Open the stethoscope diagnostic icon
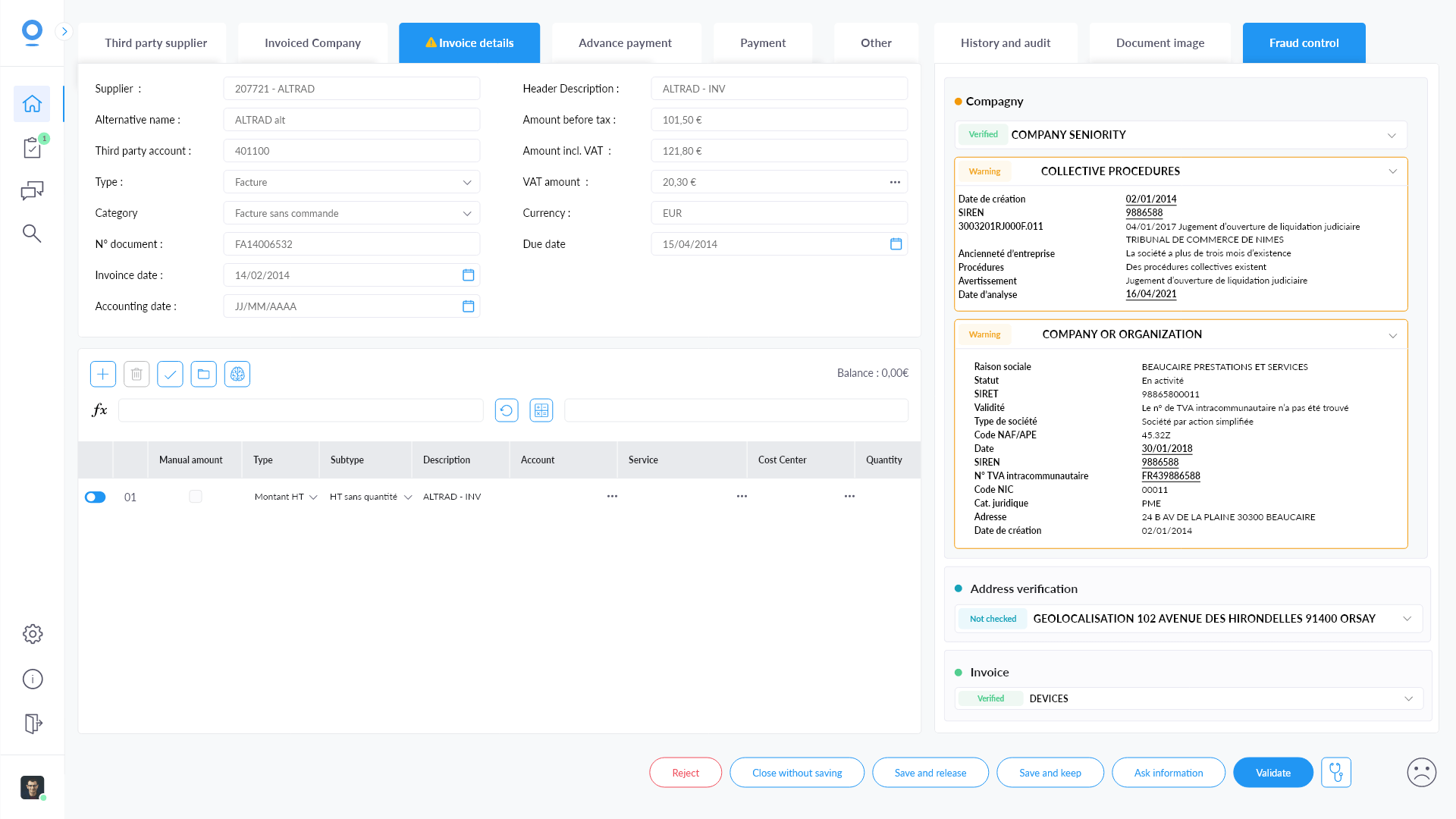Screen dimensions: 1456x819 click(x=1336, y=773)
